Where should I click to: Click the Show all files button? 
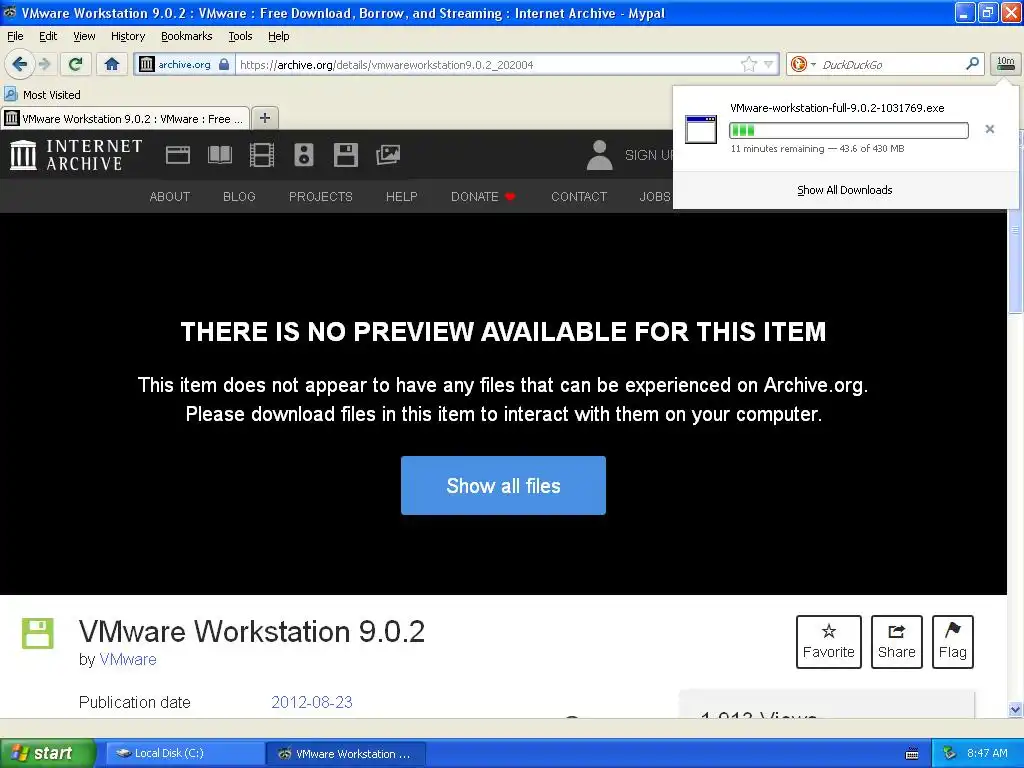pyautogui.click(x=504, y=485)
